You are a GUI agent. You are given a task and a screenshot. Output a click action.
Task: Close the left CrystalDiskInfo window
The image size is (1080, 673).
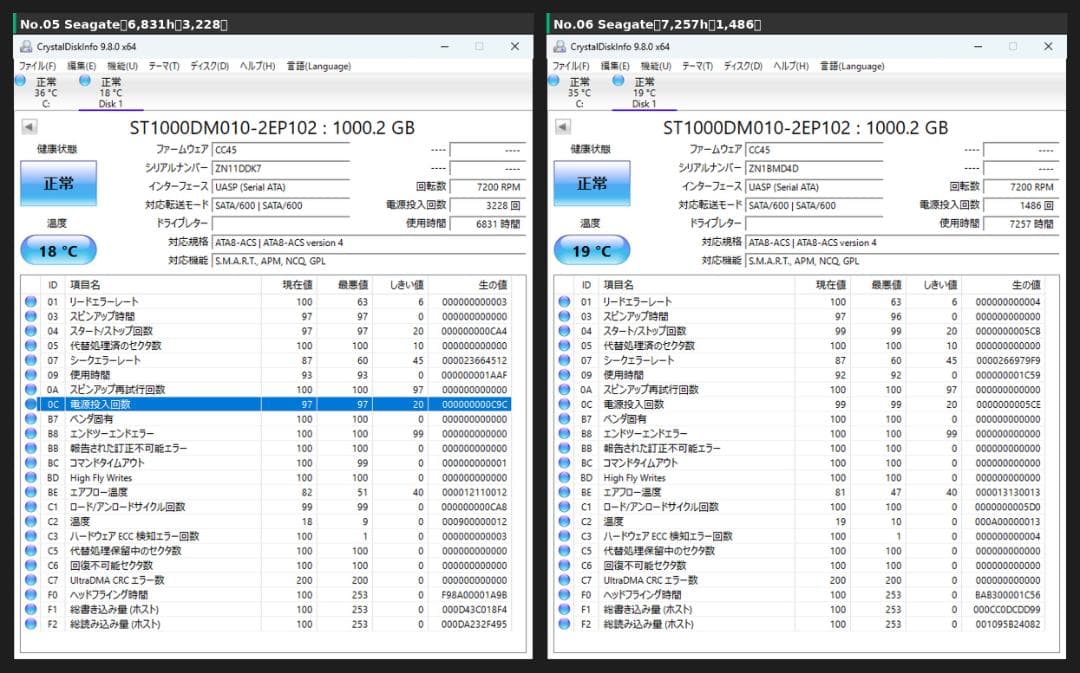pos(515,47)
